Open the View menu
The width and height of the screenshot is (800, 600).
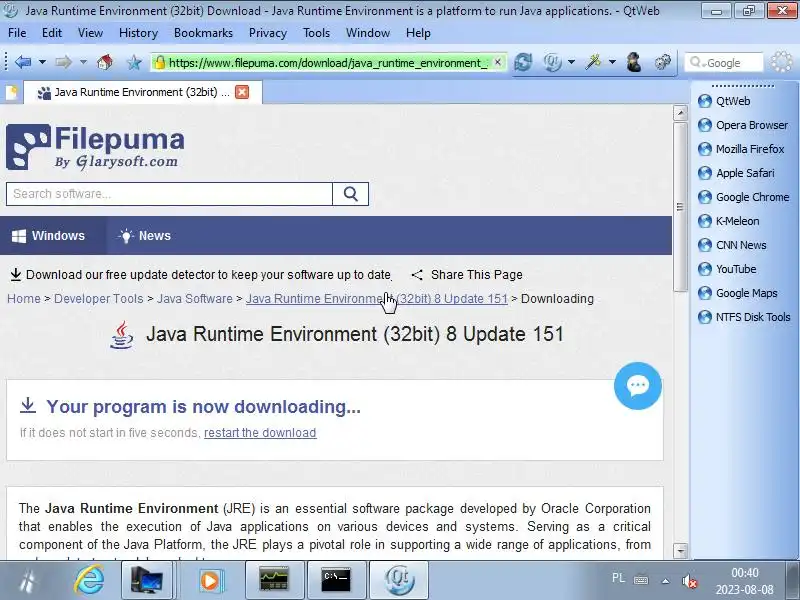[x=90, y=33]
